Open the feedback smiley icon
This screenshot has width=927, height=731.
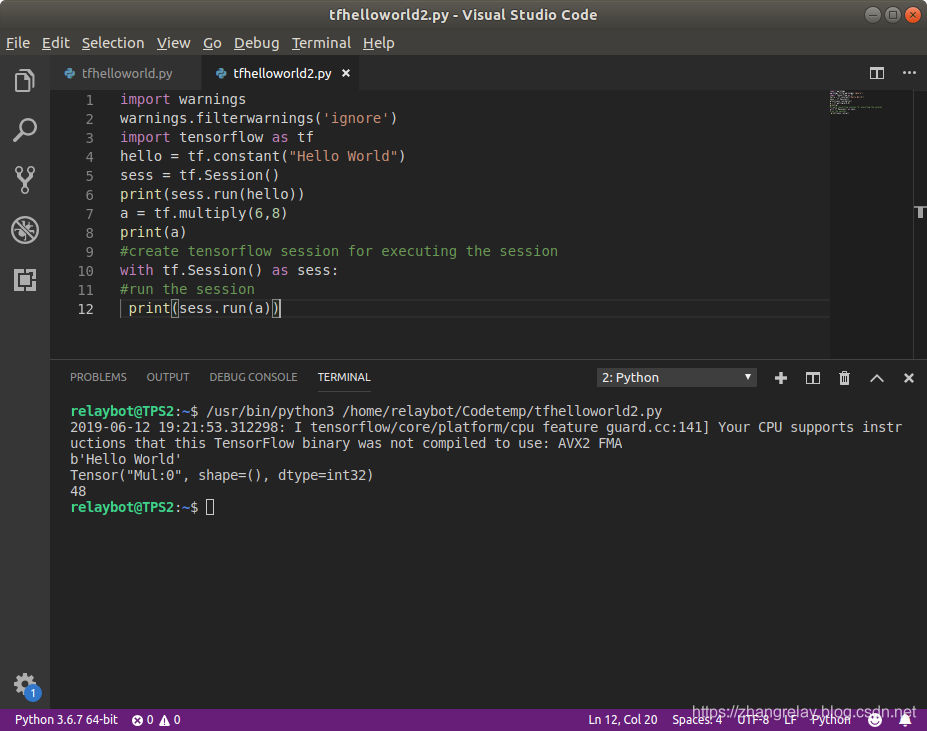pos(875,720)
